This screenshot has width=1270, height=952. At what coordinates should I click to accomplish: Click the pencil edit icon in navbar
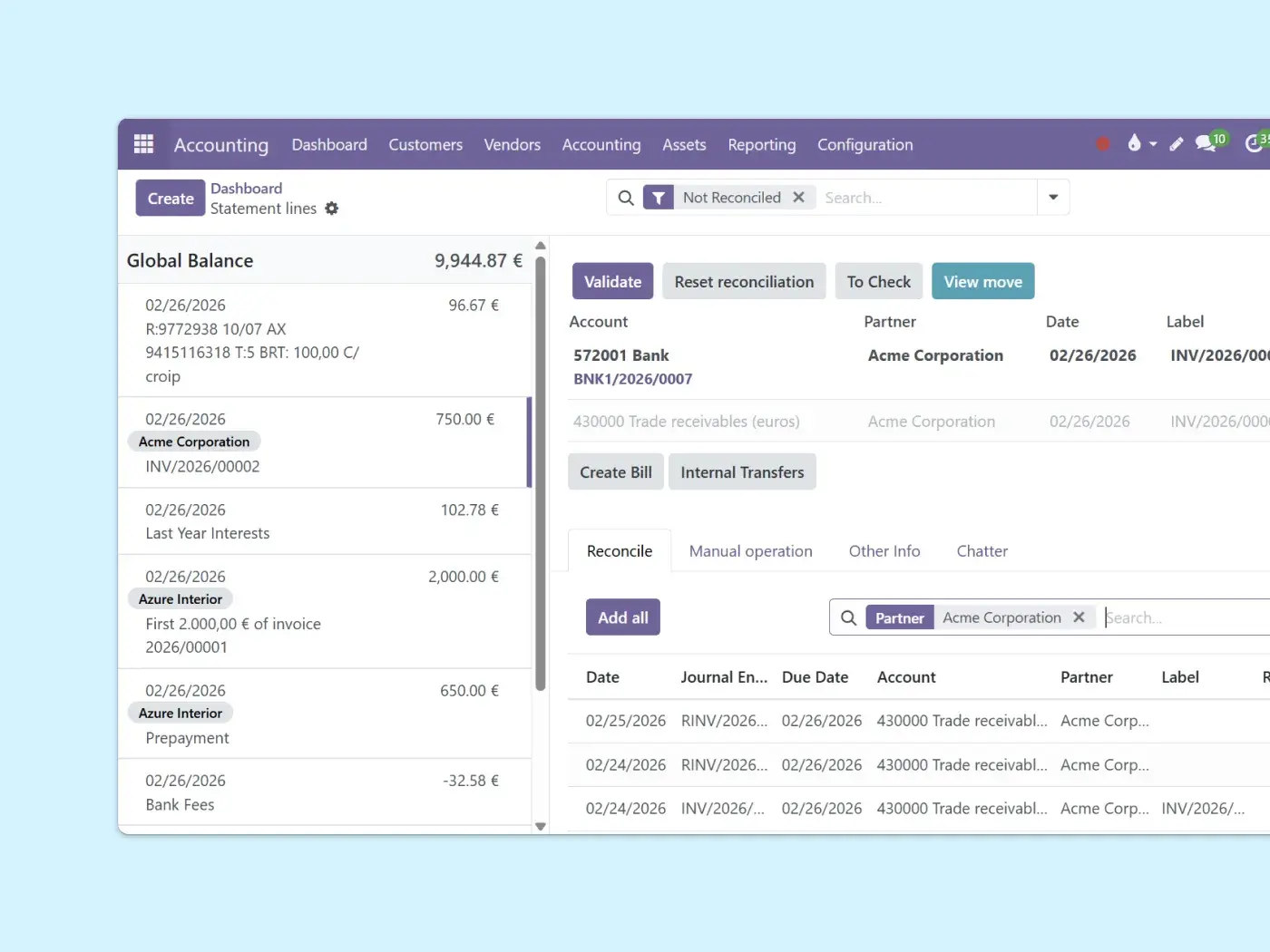click(x=1177, y=143)
